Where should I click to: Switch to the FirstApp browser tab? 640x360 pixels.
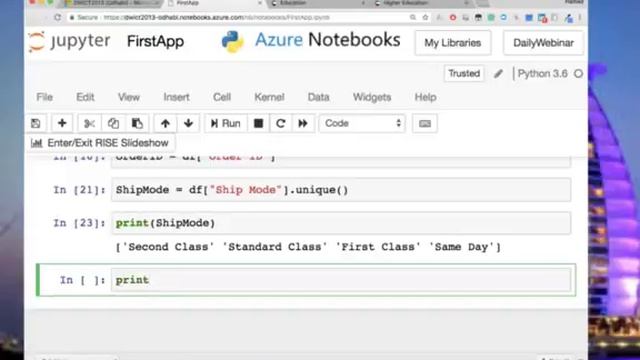(216, 3)
